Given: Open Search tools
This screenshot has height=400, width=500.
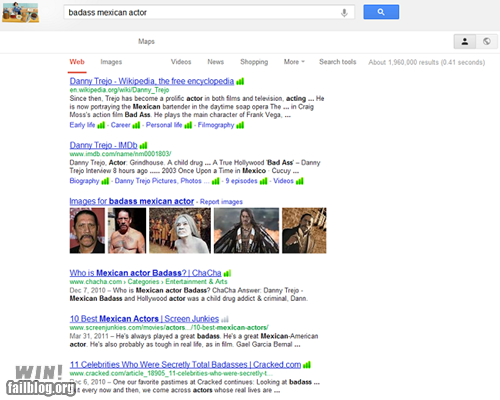Looking at the screenshot, I should pos(338,62).
